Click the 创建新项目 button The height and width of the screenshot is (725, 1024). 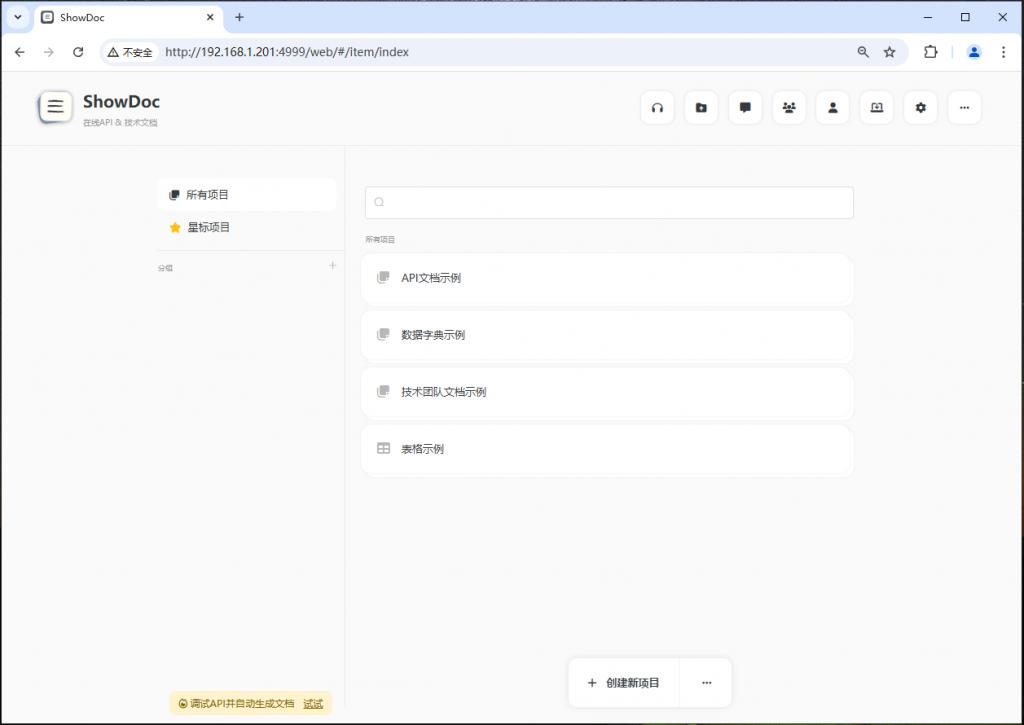coord(622,682)
